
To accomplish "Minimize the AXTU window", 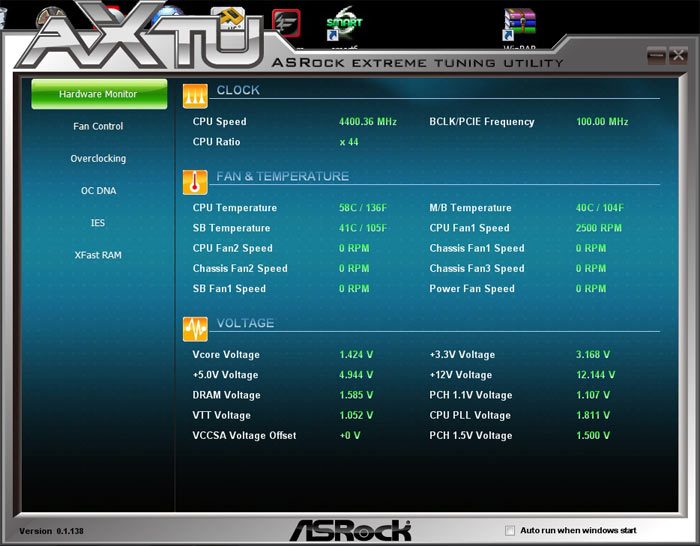I will [655, 57].
